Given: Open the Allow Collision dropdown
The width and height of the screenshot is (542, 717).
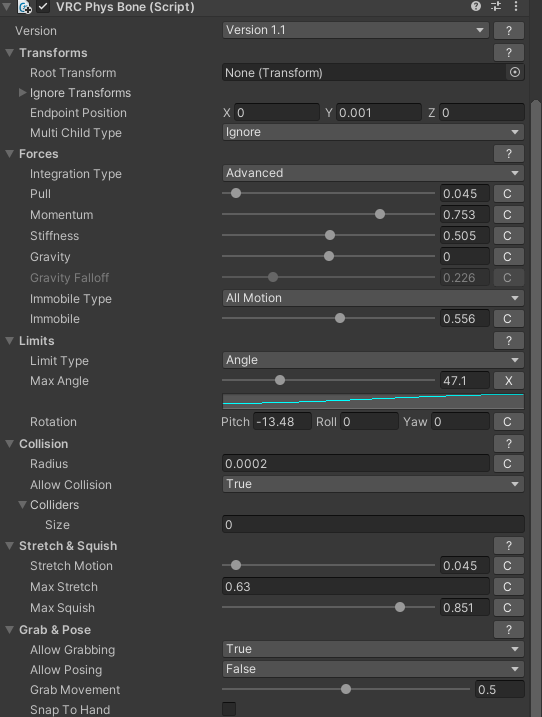Looking at the screenshot, I should 373,484.
